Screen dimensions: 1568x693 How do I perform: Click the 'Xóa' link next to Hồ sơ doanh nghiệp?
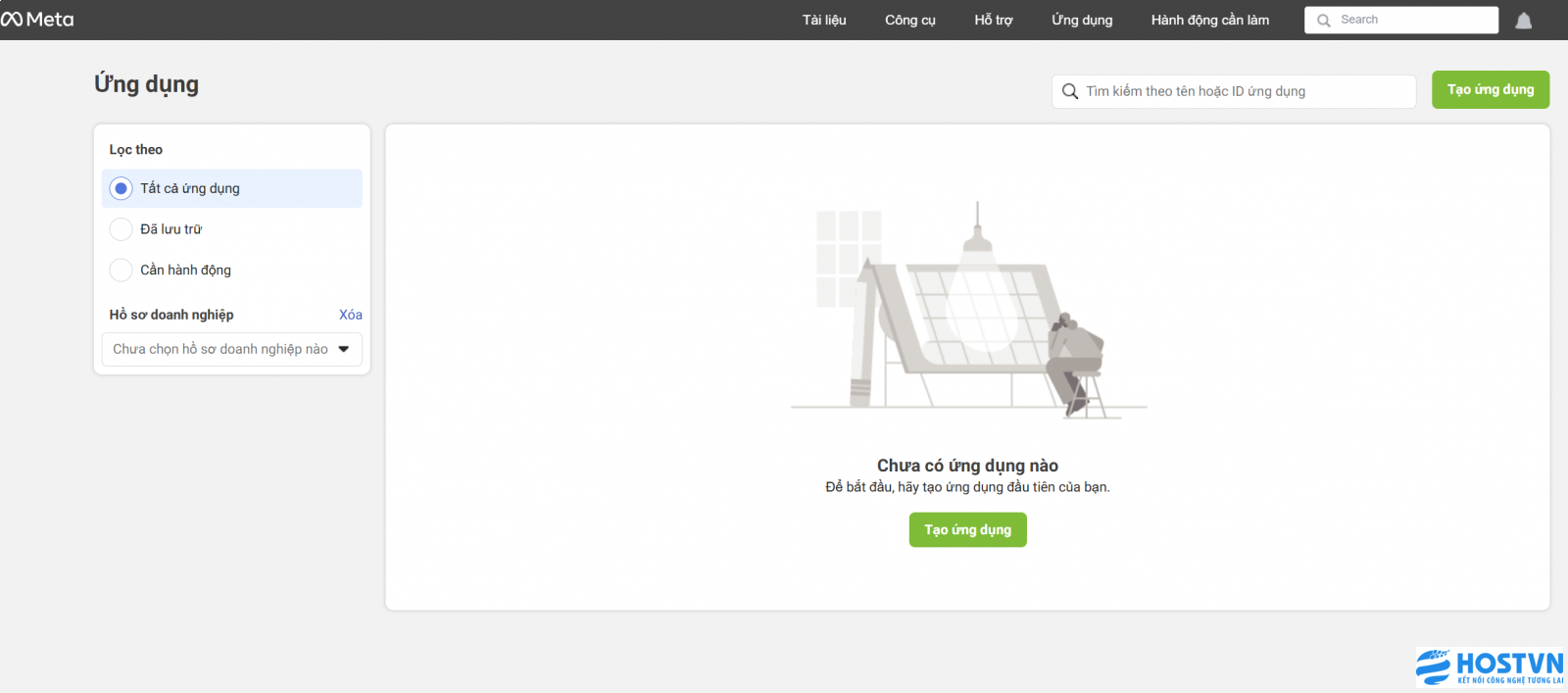click(351, 315)
